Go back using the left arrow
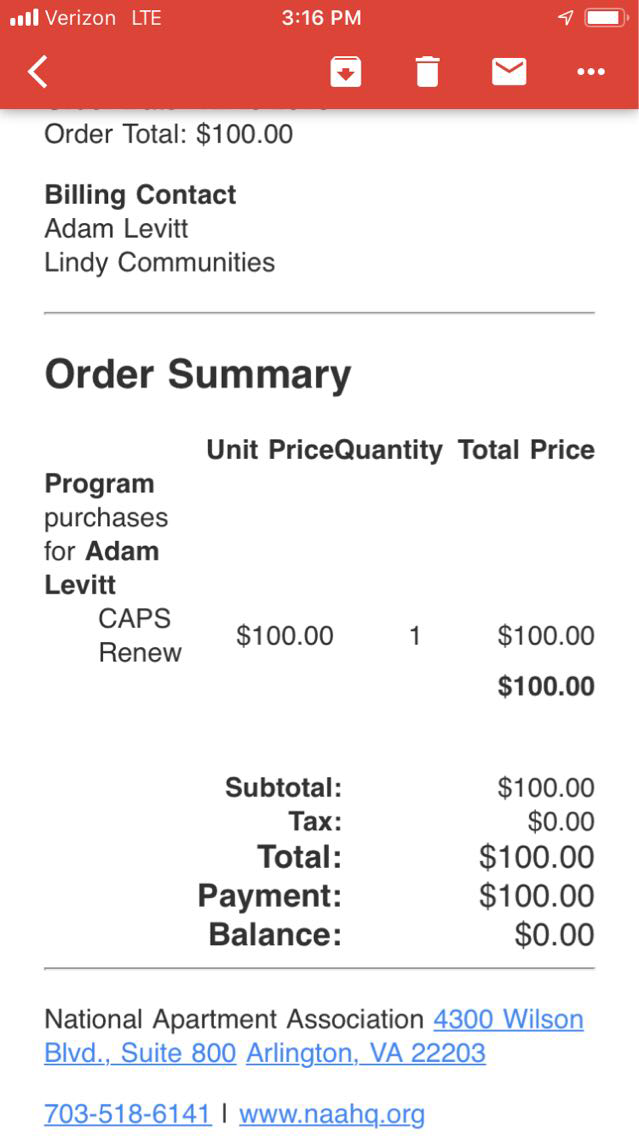 (x=38, y=72)
